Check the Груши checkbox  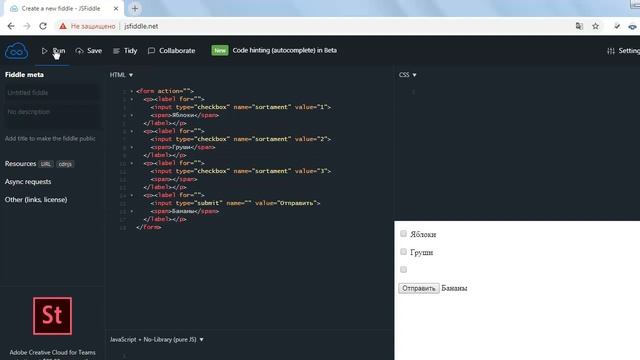(403, 251)
